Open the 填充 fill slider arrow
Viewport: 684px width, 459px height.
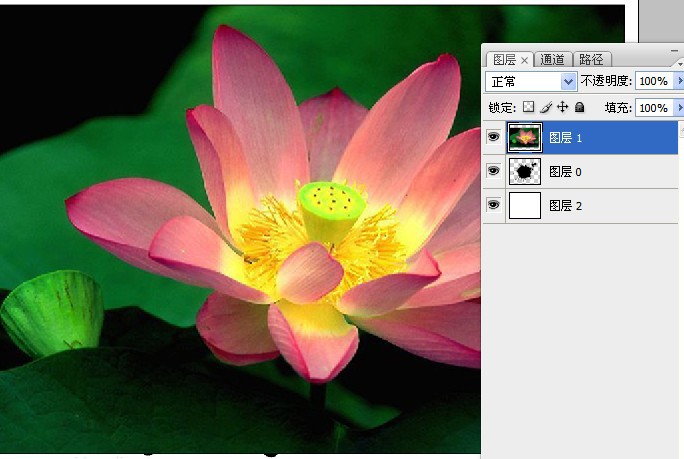680,107
